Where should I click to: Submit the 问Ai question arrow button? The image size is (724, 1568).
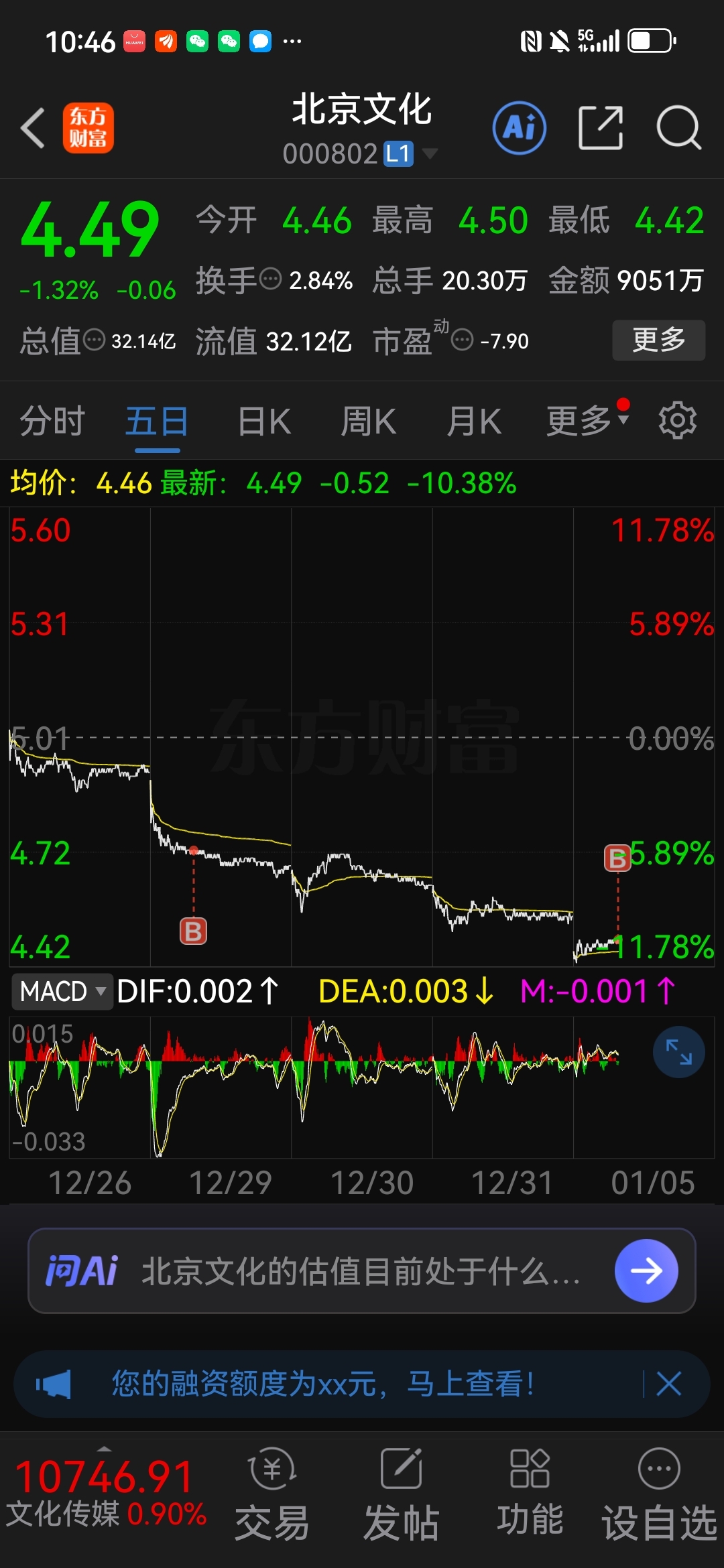tap(646, 1270)
